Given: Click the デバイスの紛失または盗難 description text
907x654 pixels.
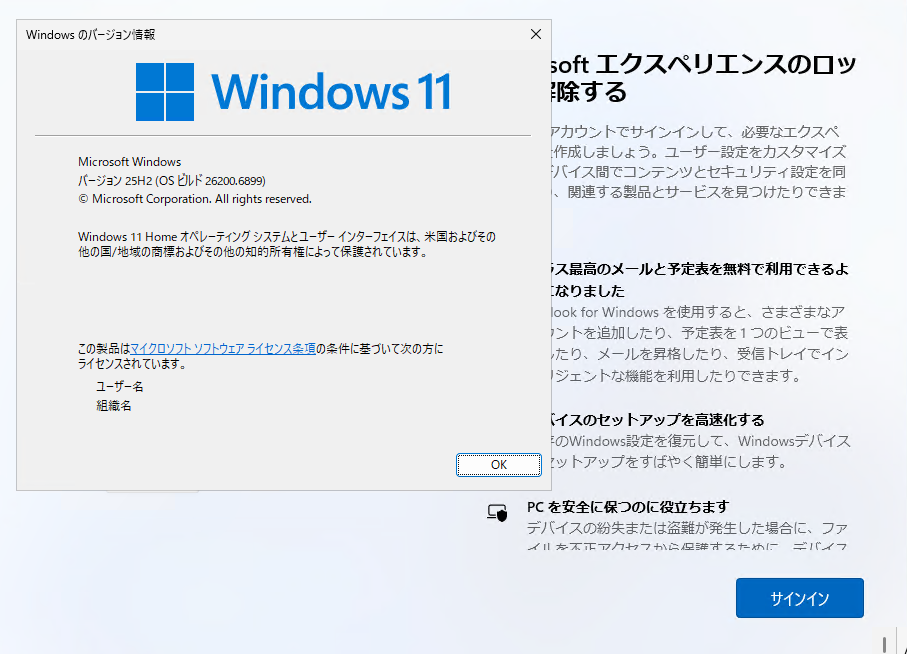Looking at the screenshot, I should pos(686,536).
